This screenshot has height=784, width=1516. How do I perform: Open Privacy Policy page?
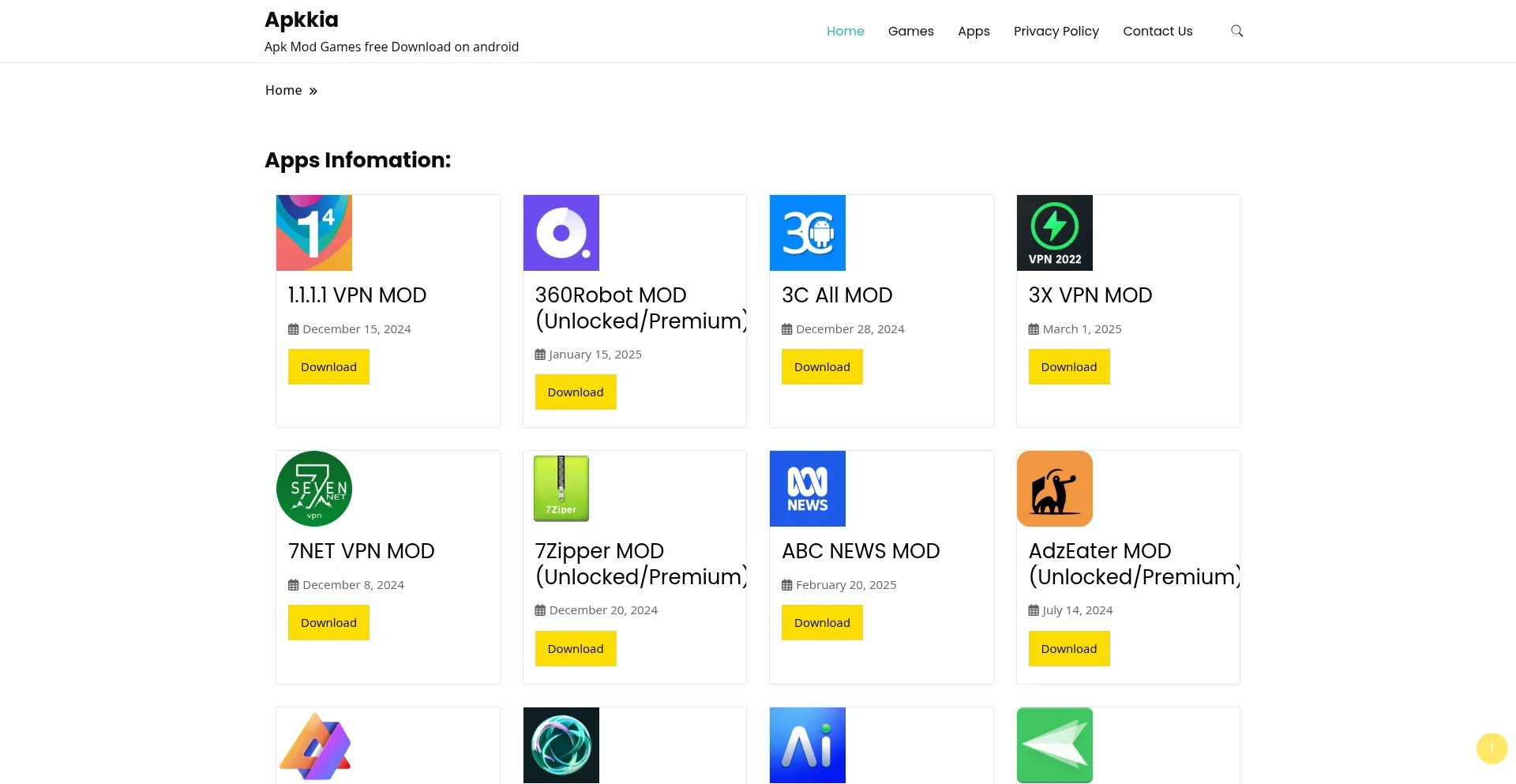[1056, 31]
